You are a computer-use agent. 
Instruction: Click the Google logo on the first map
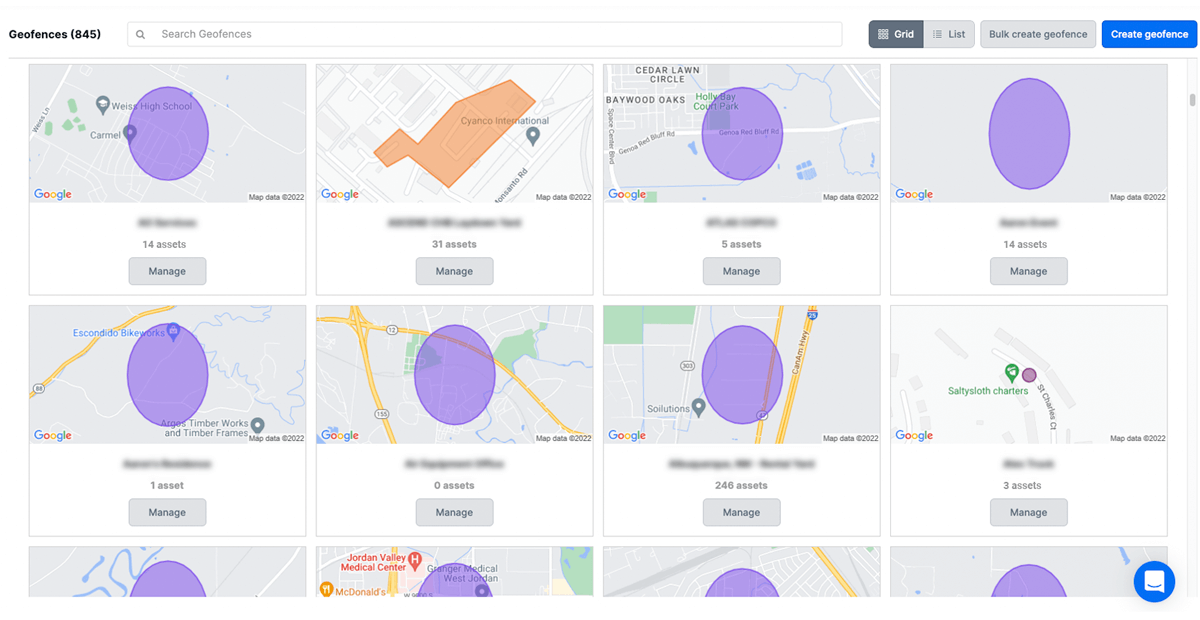51,194
